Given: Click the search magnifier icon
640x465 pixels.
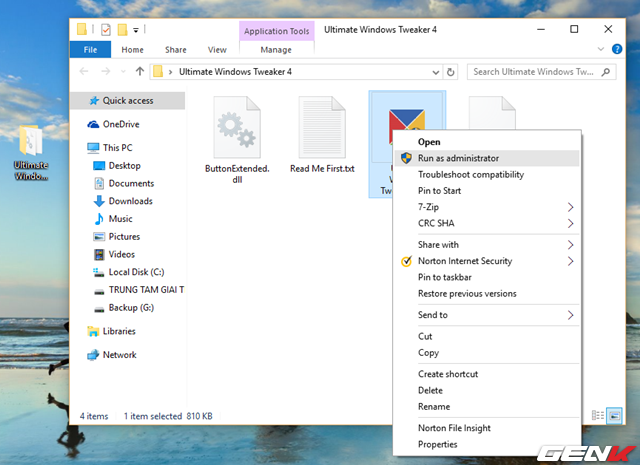Looking at the screenshot, I should pos(606,72).
